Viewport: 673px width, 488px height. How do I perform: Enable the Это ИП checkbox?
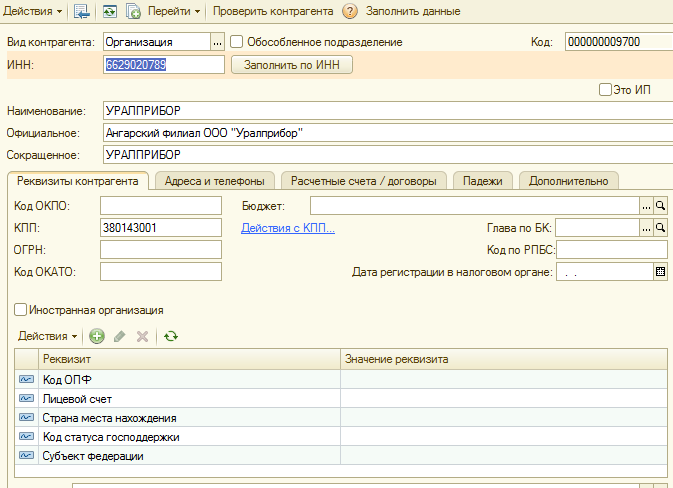pyautogui.click(x=605, y=89)
